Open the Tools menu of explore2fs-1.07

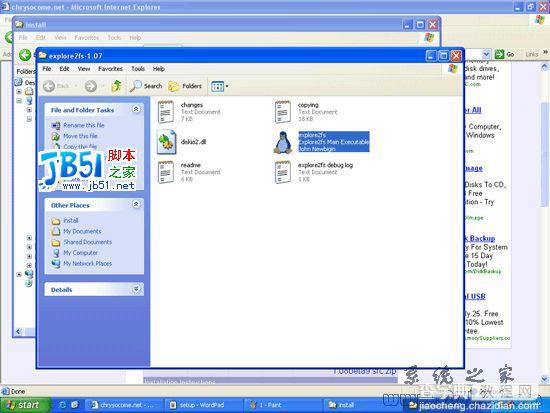[x=138, y=69]
